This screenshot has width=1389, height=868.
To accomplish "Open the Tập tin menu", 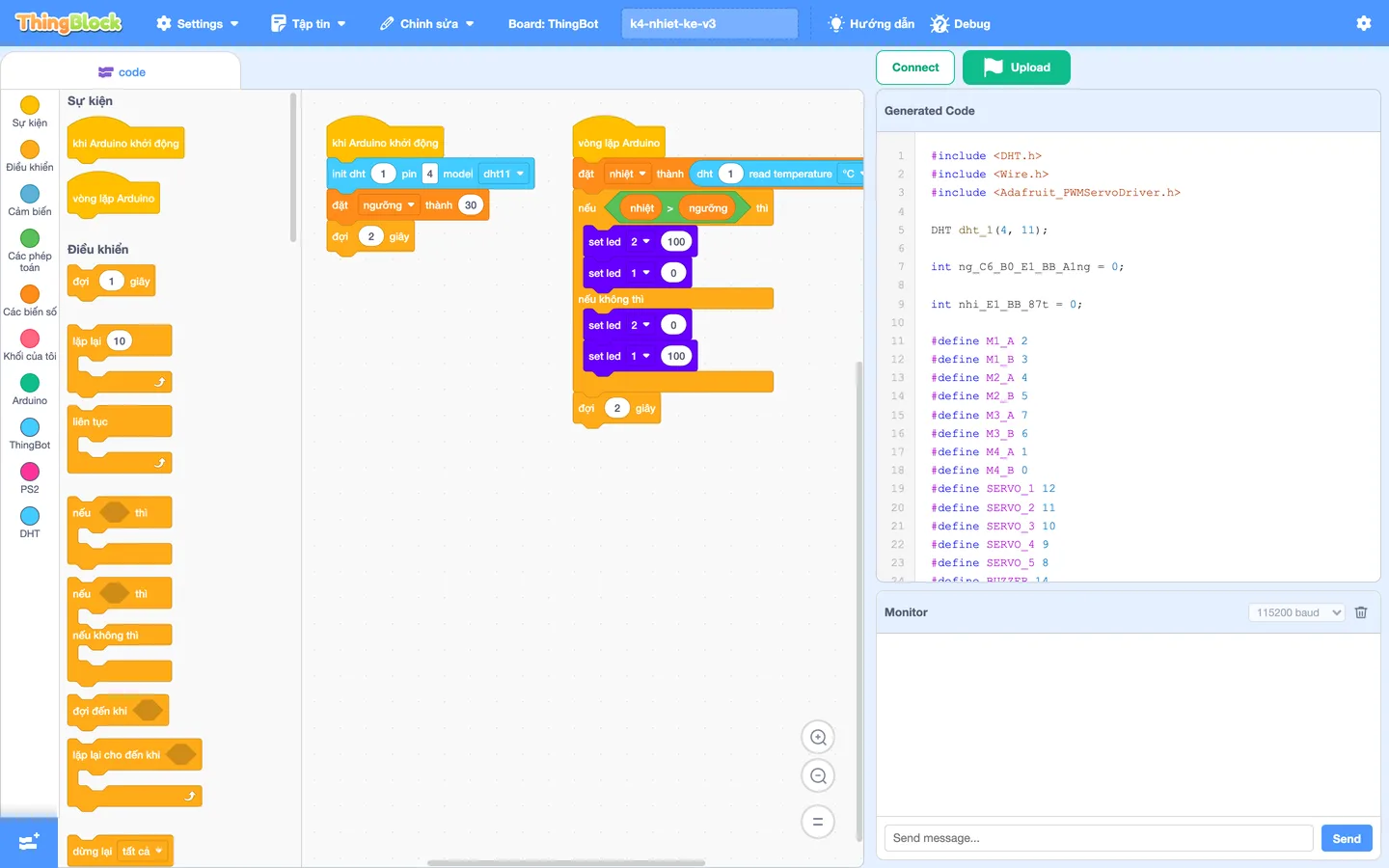I will pos(309,23).
